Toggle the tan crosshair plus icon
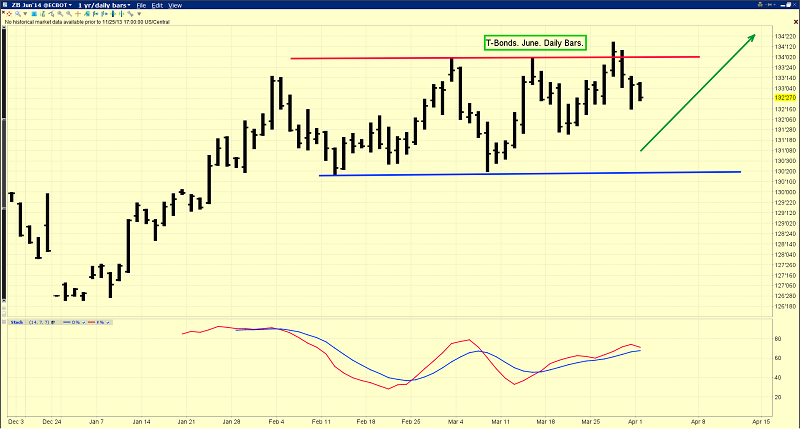 pos(78,14)
